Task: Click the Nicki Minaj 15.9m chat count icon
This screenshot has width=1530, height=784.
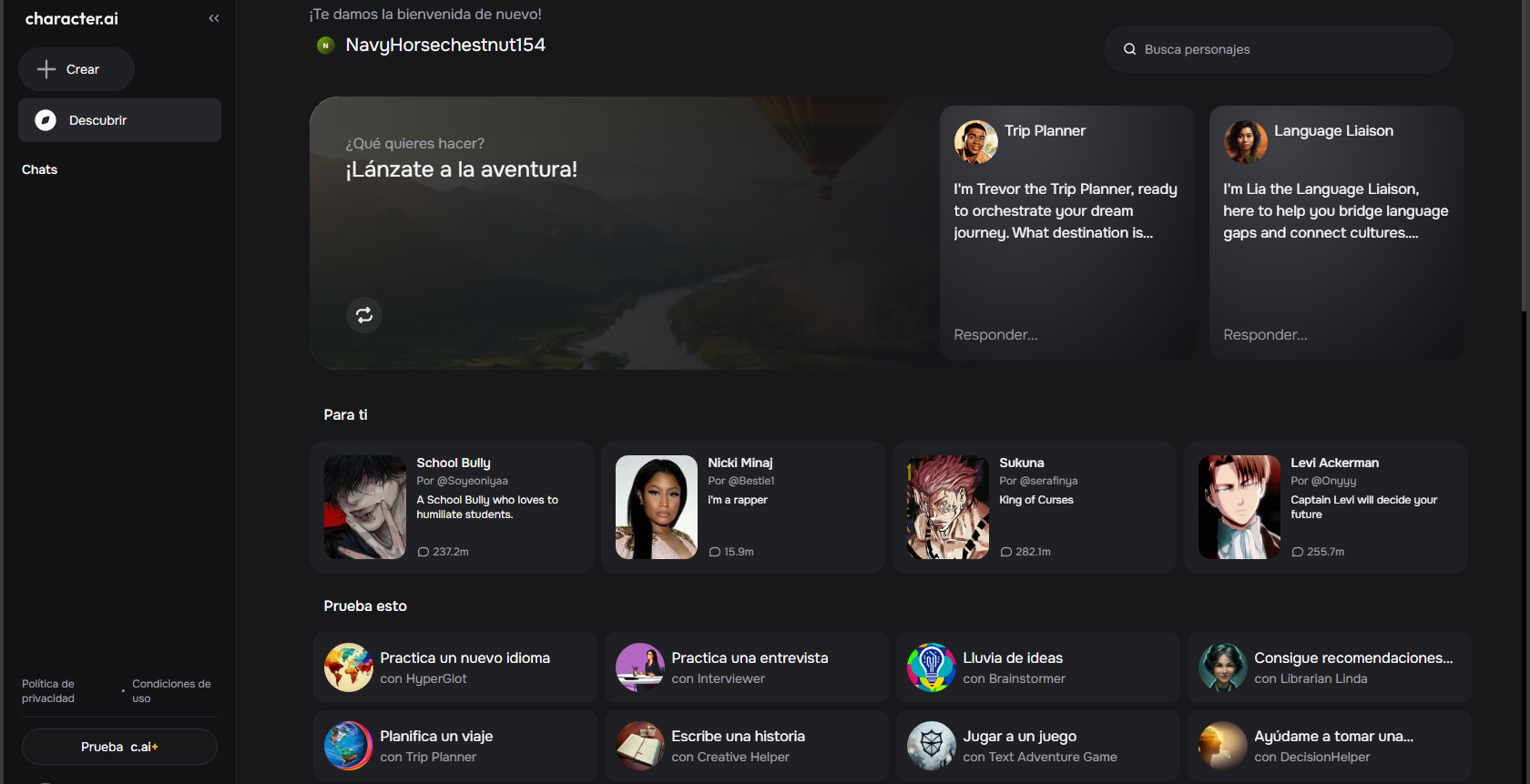Action: click(715, 552)
